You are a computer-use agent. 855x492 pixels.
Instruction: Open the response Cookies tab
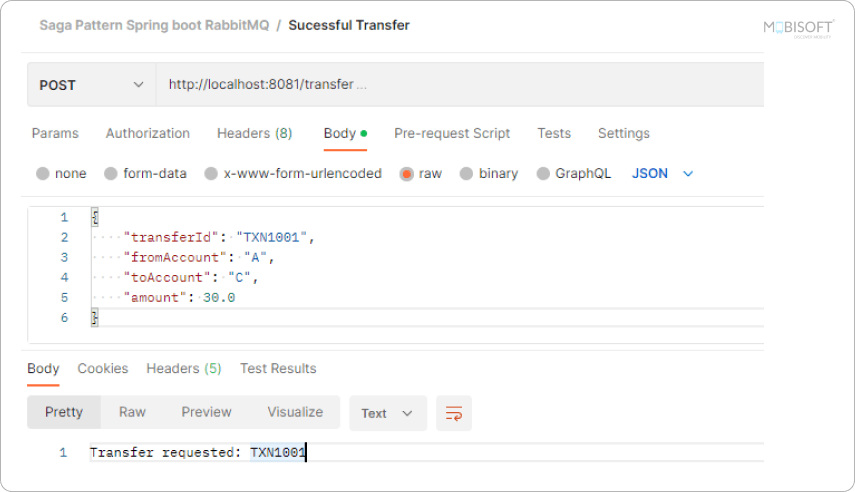point(103,369)
